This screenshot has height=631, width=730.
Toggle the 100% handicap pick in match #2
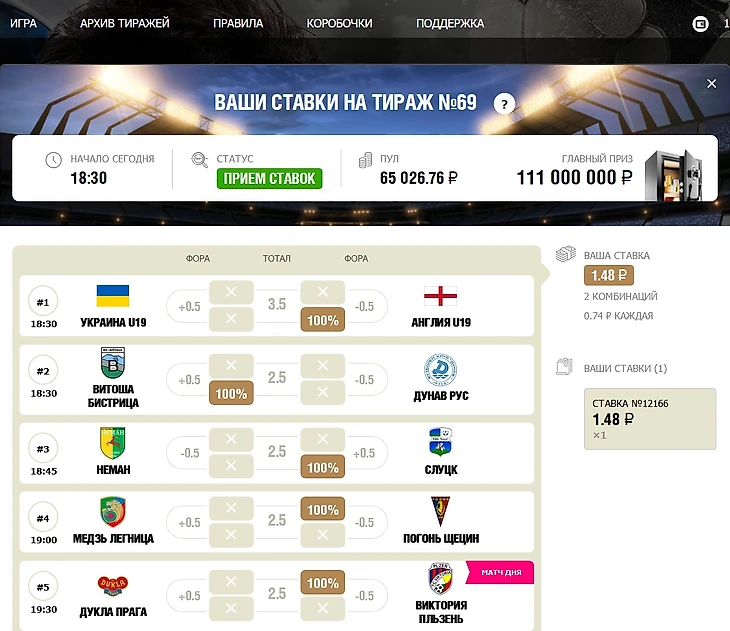click(x=231, y=393)
